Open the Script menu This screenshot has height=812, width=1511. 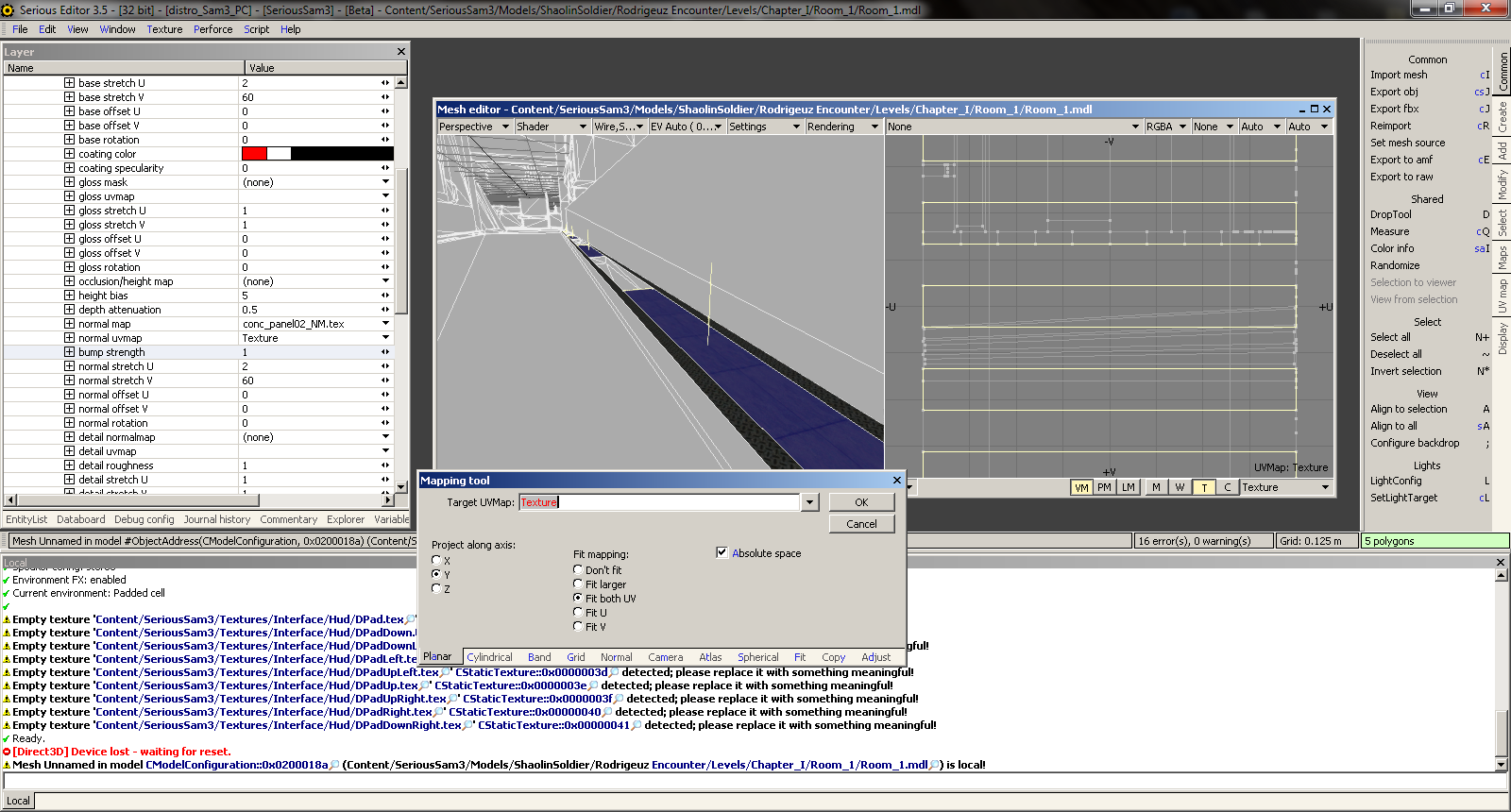tap(256, 29)
